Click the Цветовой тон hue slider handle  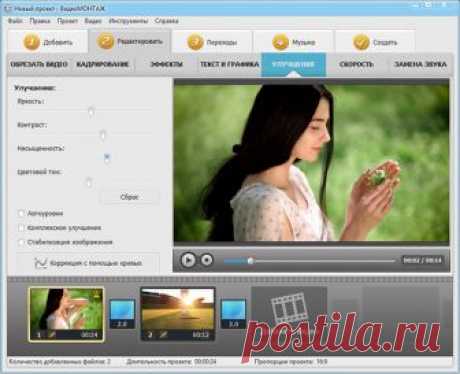[x=89, y=182]
